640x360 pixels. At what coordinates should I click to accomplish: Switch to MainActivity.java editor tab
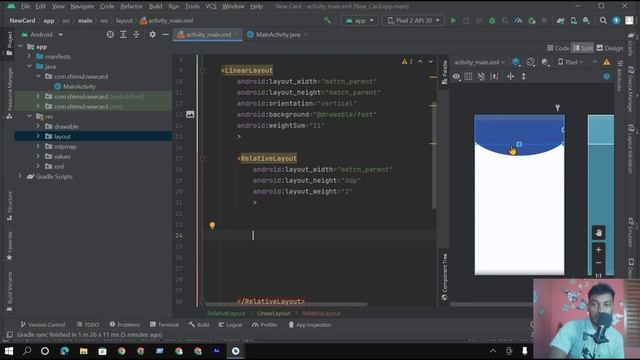click(x=278, y=35)
